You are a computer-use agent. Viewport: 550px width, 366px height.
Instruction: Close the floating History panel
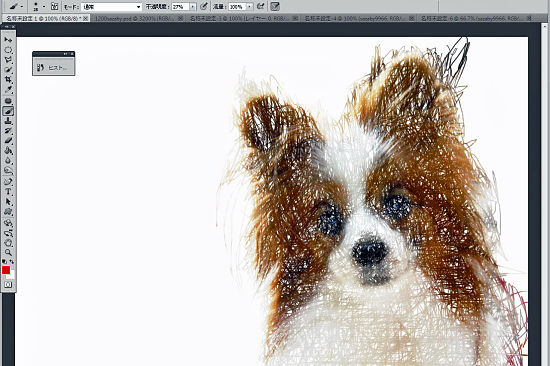pos(72,54)
